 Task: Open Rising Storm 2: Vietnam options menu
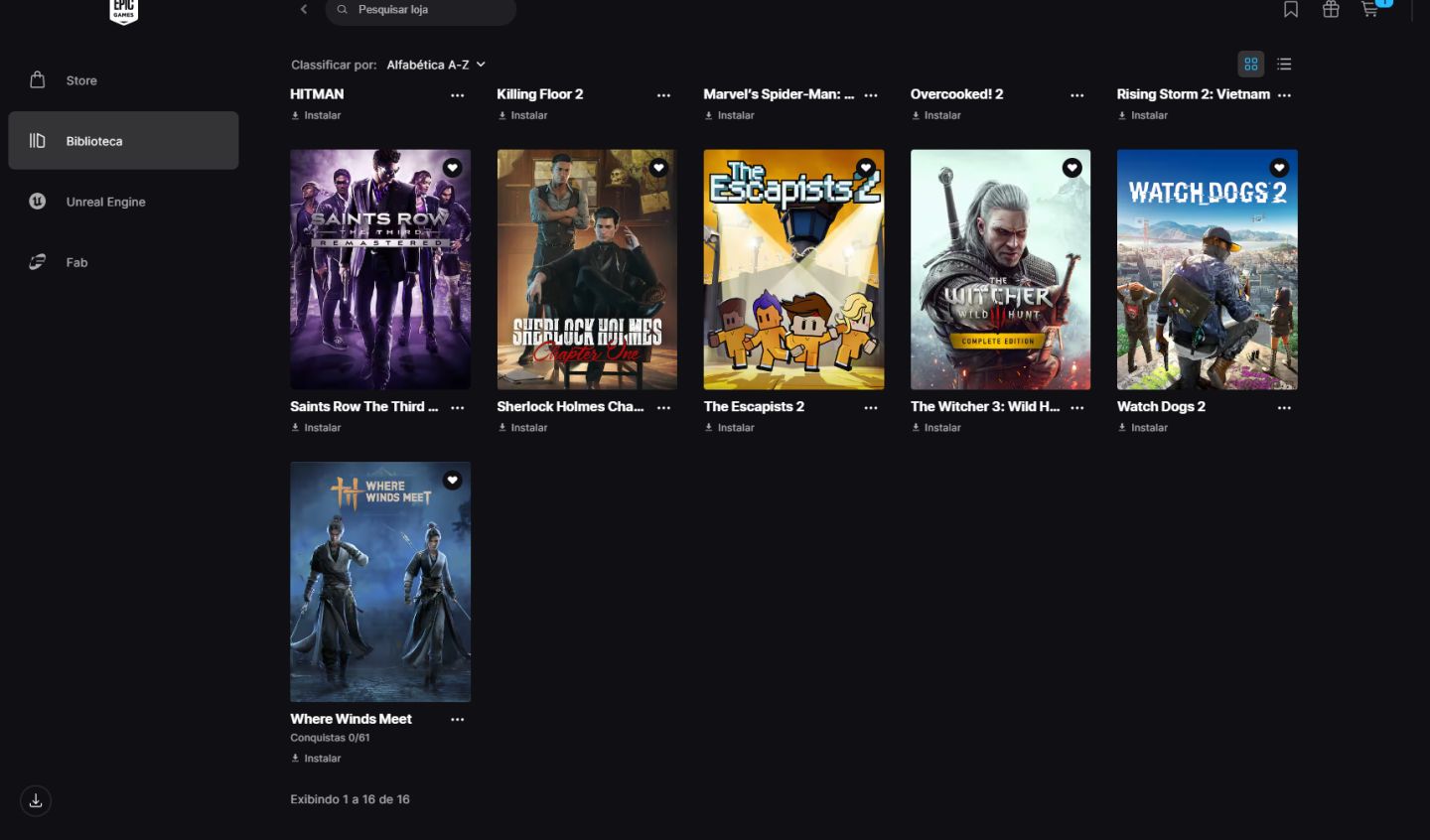[1285, 95]
